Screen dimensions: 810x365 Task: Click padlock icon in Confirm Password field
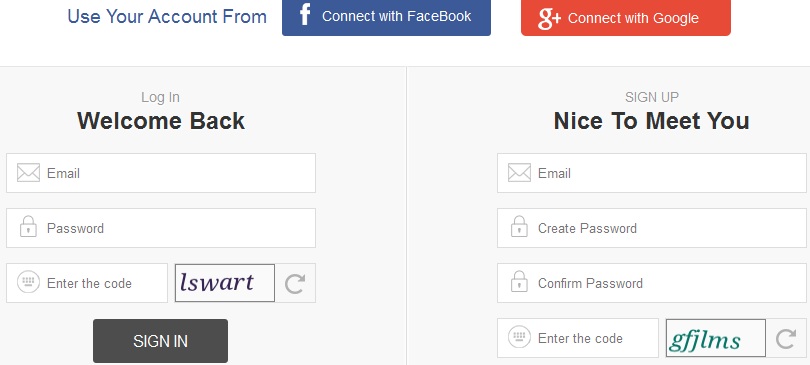coord(519,282)
